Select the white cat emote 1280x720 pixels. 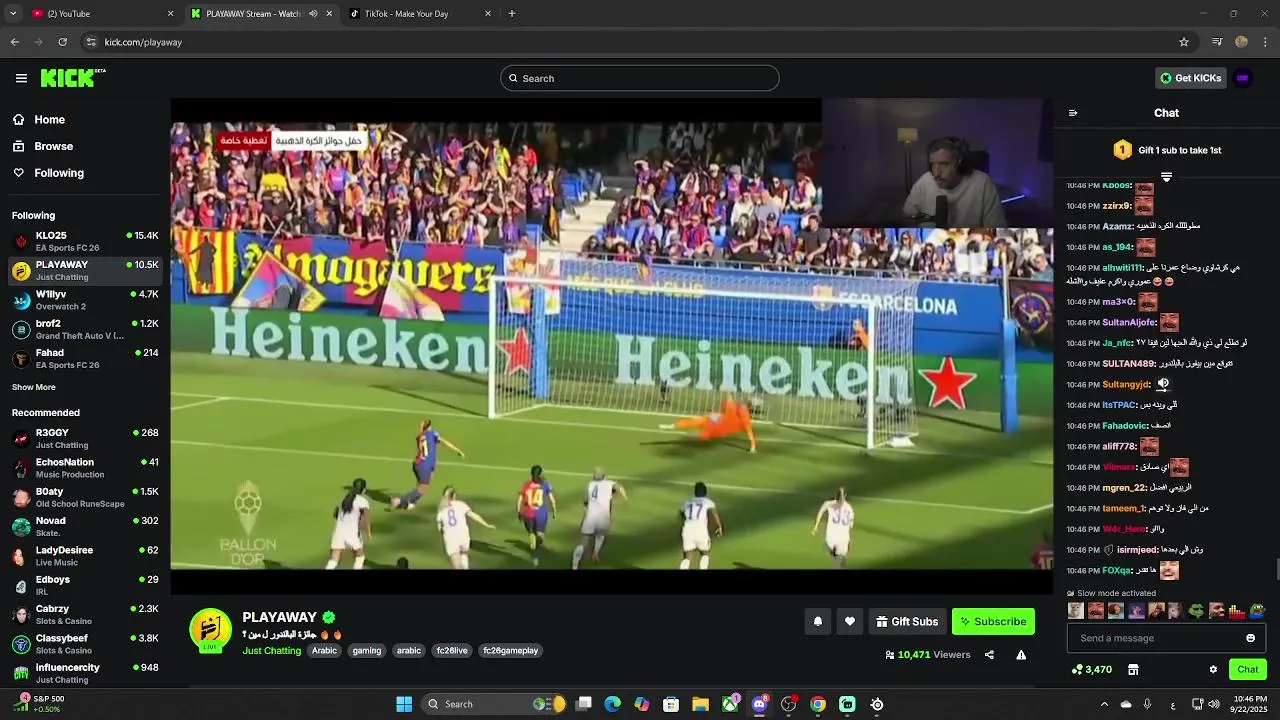click(1075, 610)
